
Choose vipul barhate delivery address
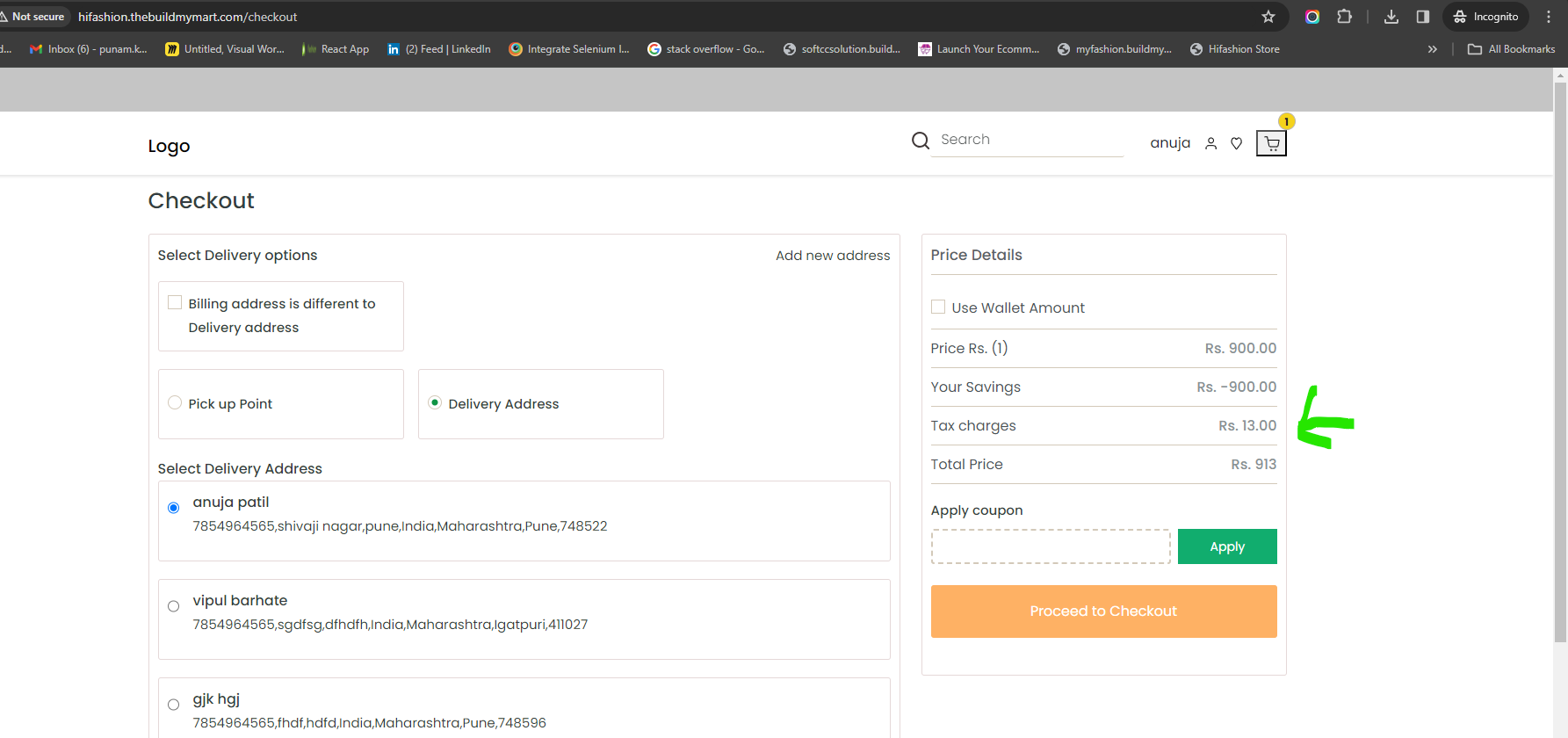coord(173,606)
